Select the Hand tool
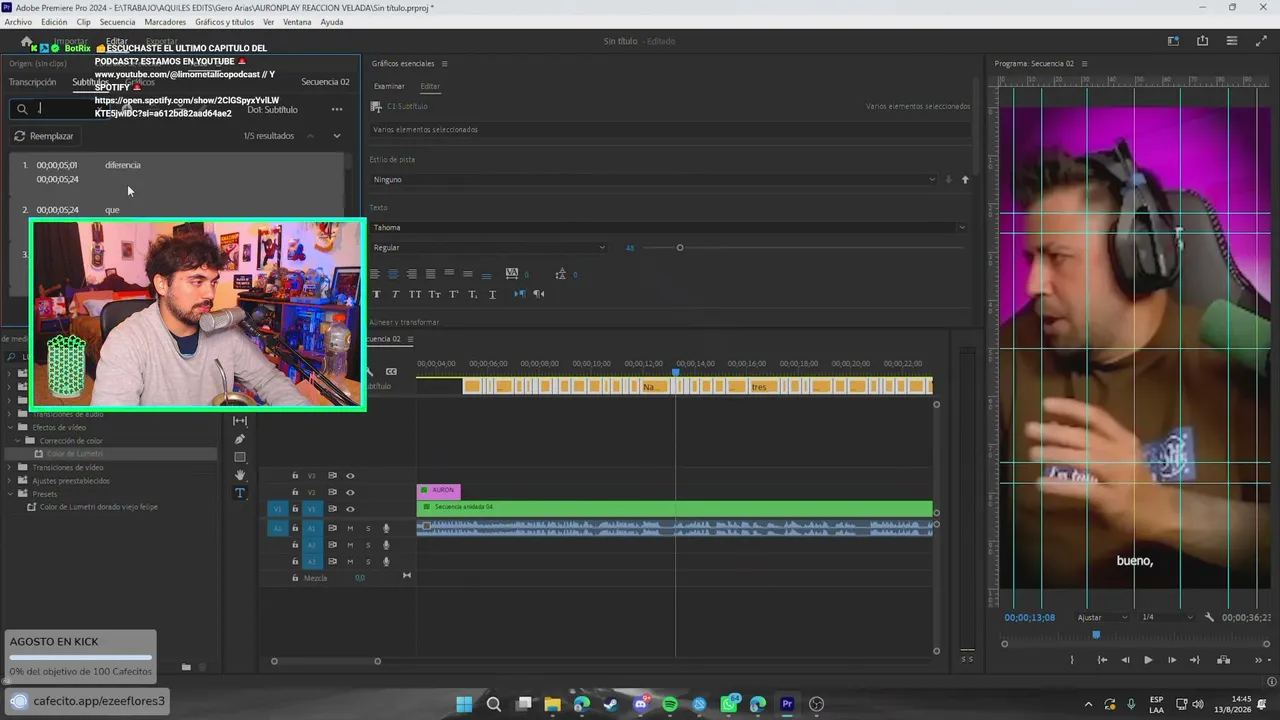Screen dimensions: 1280x720 [x=240, y=475]
